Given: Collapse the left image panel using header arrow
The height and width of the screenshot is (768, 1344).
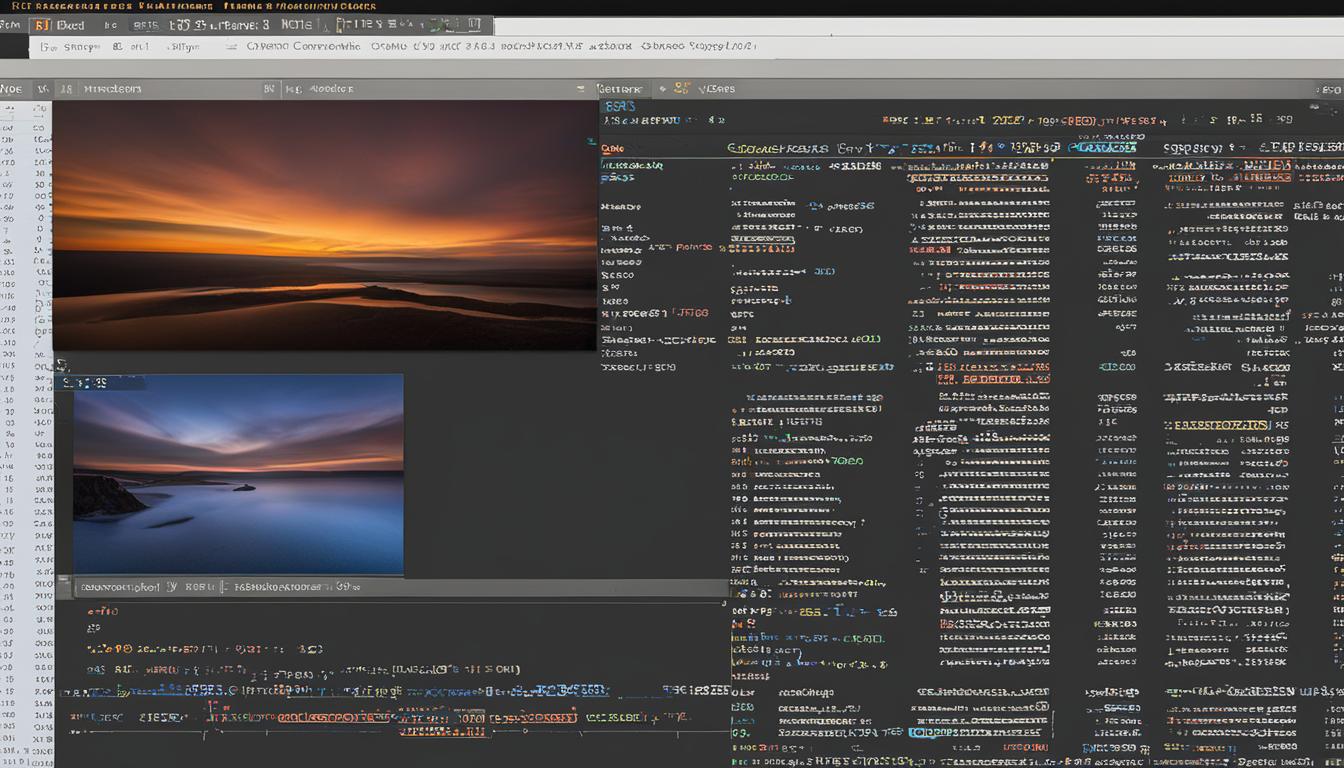Looking at the screenshot, I should coord(580,89).
